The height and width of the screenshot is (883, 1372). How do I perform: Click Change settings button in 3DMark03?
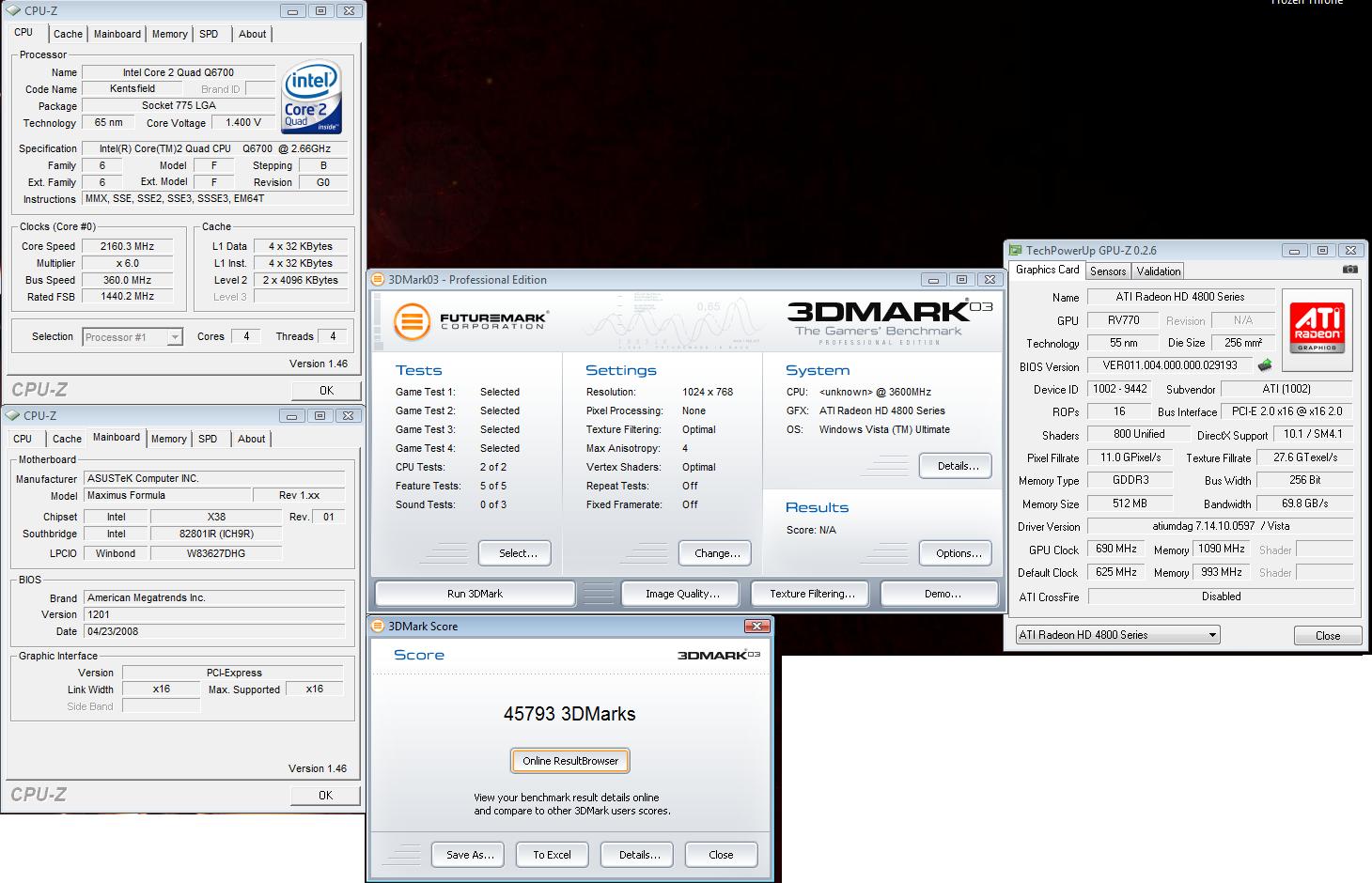(x=717, y=553)
